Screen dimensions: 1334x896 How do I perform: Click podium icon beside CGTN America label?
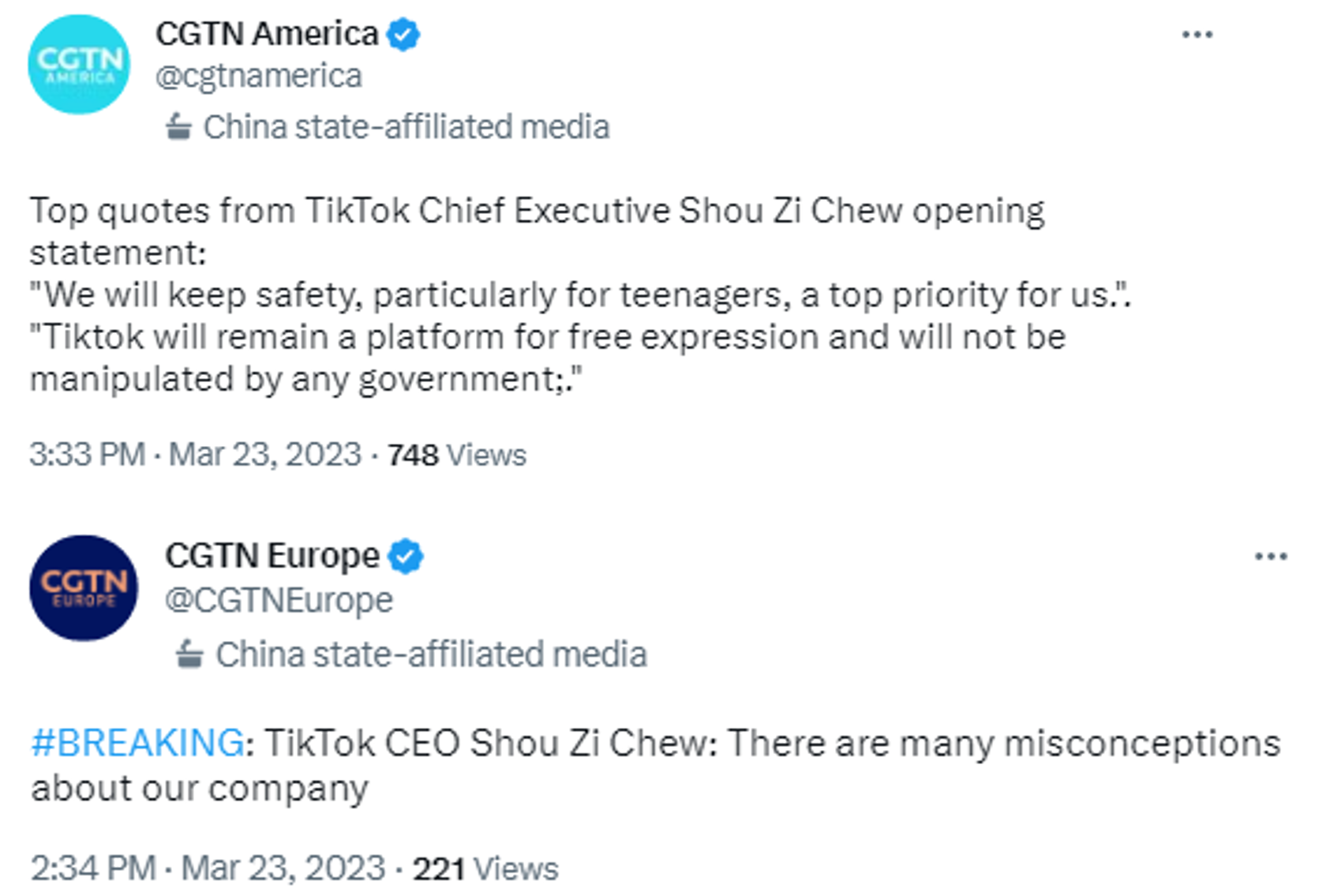coord(178,127)
